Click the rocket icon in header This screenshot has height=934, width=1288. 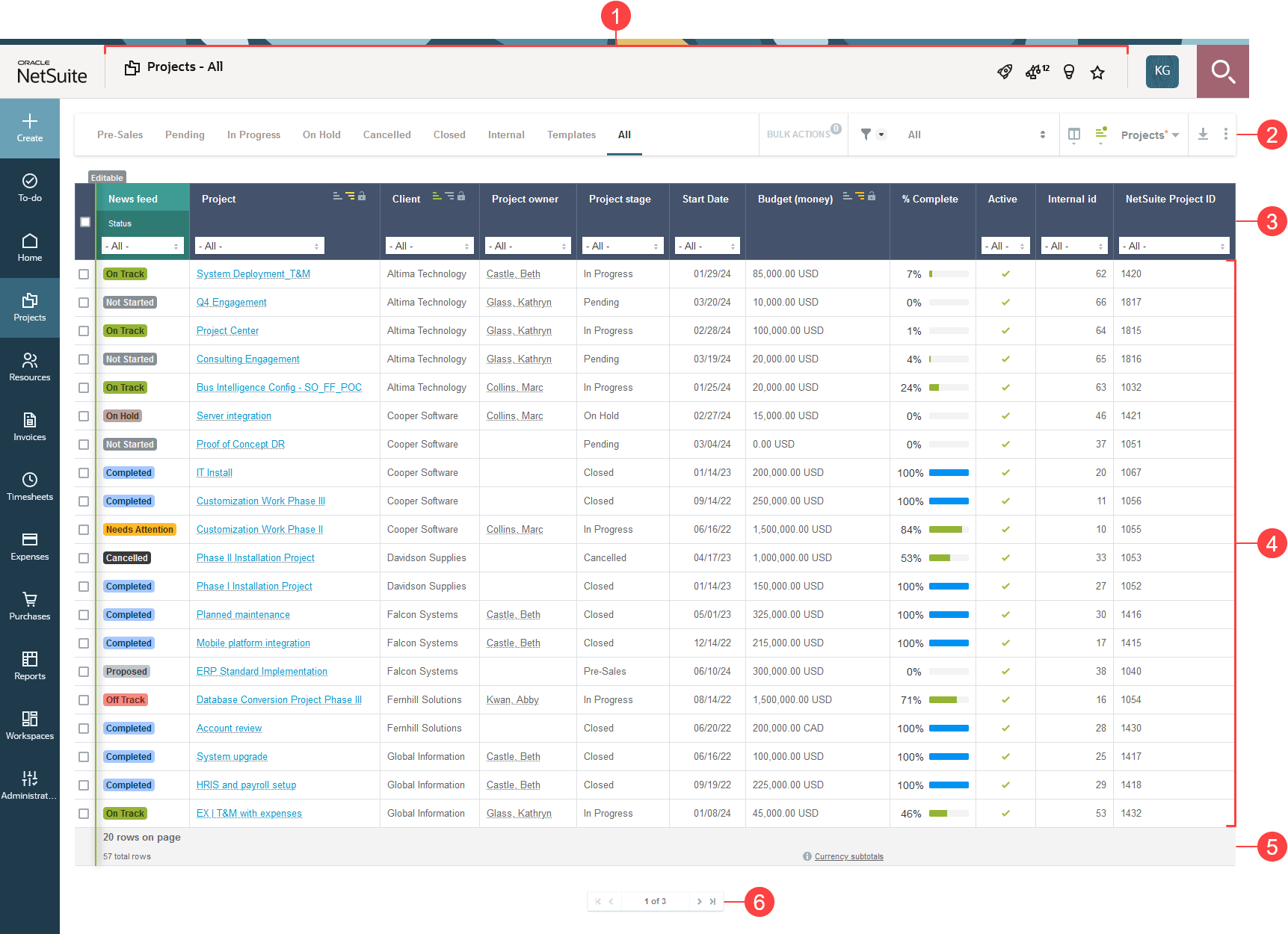pyautogui.click(x=1005, y=72)
